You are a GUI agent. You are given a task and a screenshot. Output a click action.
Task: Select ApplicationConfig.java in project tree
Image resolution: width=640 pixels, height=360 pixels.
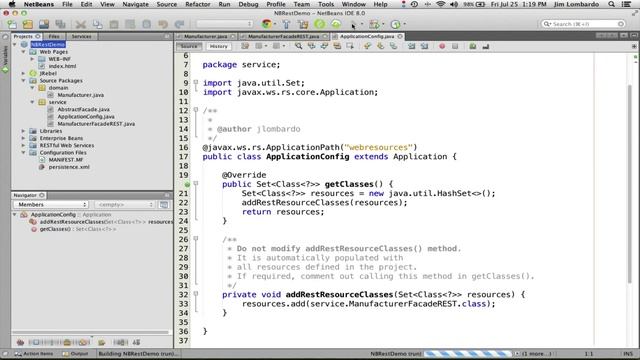point(86,116)
